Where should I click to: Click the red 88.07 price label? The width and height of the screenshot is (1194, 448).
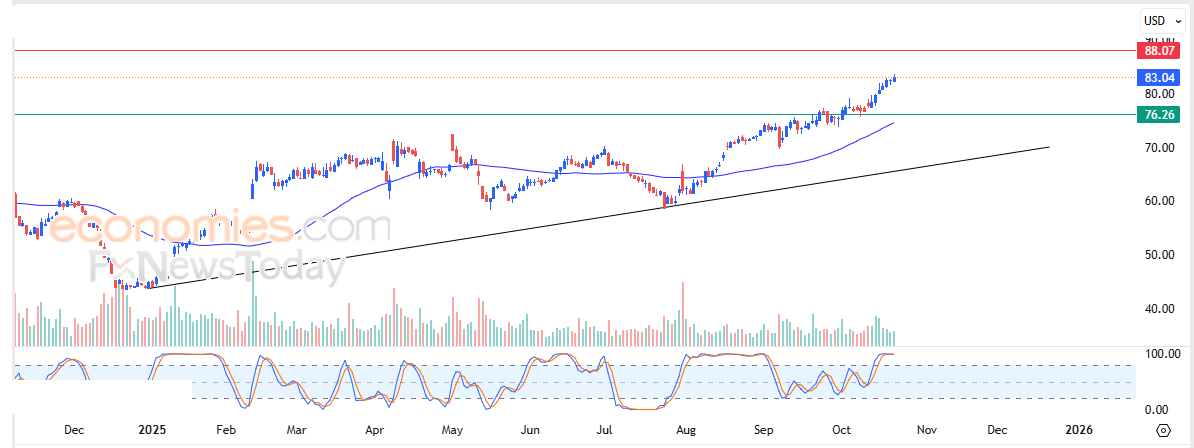[1158, 50]
